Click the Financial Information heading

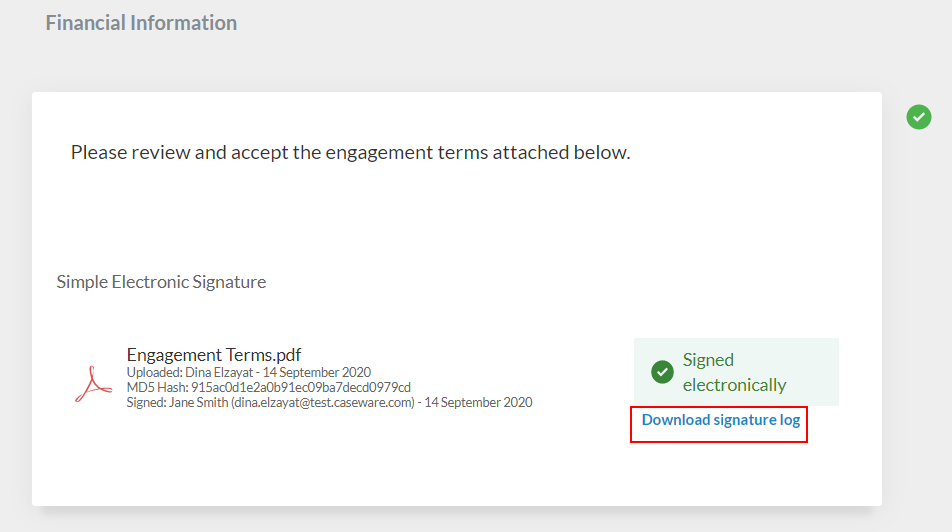point(141,22)
